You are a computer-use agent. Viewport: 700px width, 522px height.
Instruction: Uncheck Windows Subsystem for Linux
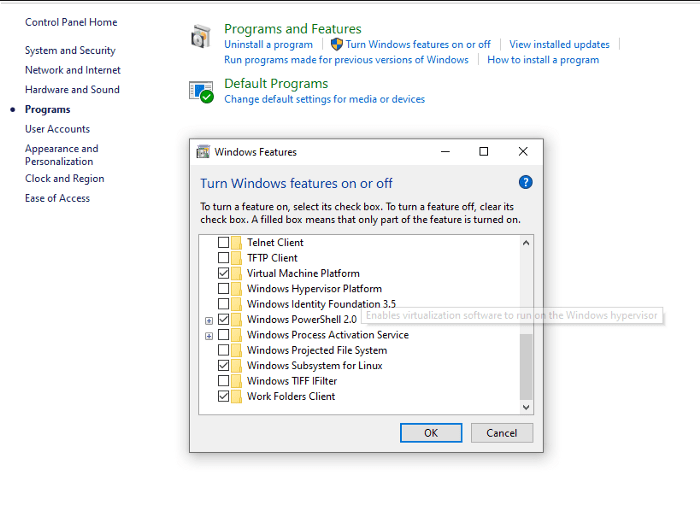tap(224, 366)
